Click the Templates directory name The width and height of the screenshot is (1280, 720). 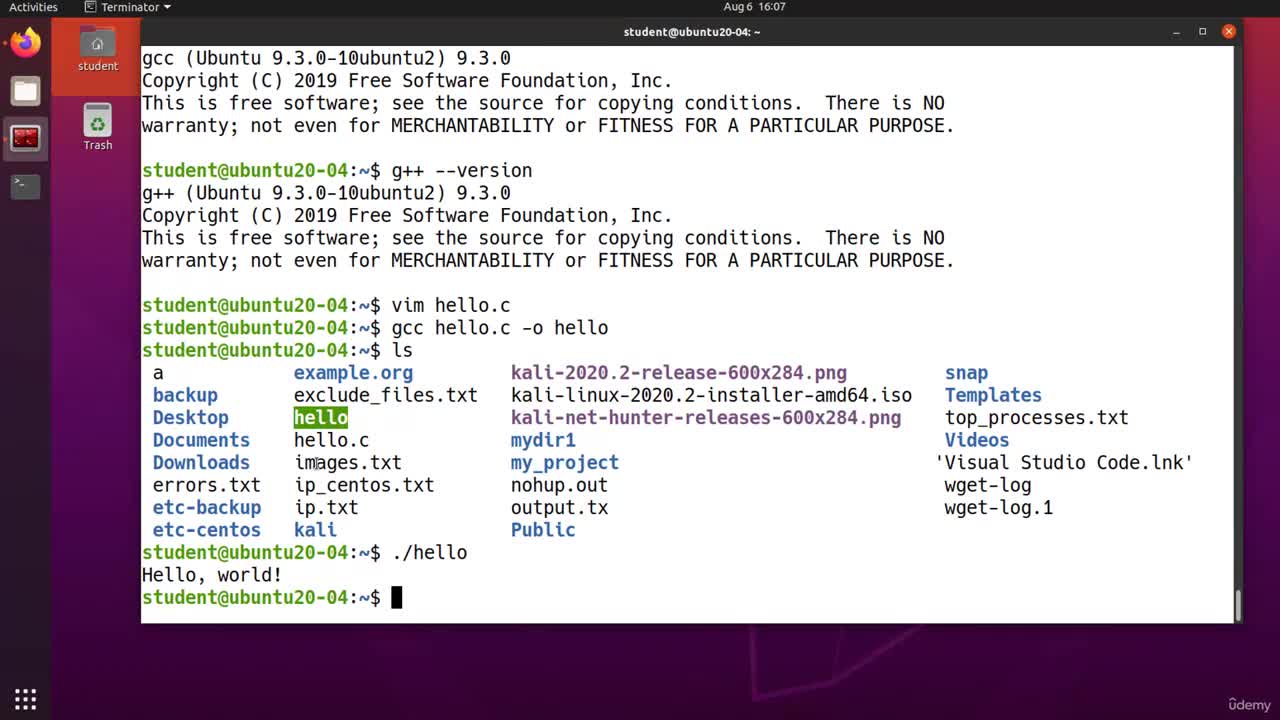[x=993, y=395]
